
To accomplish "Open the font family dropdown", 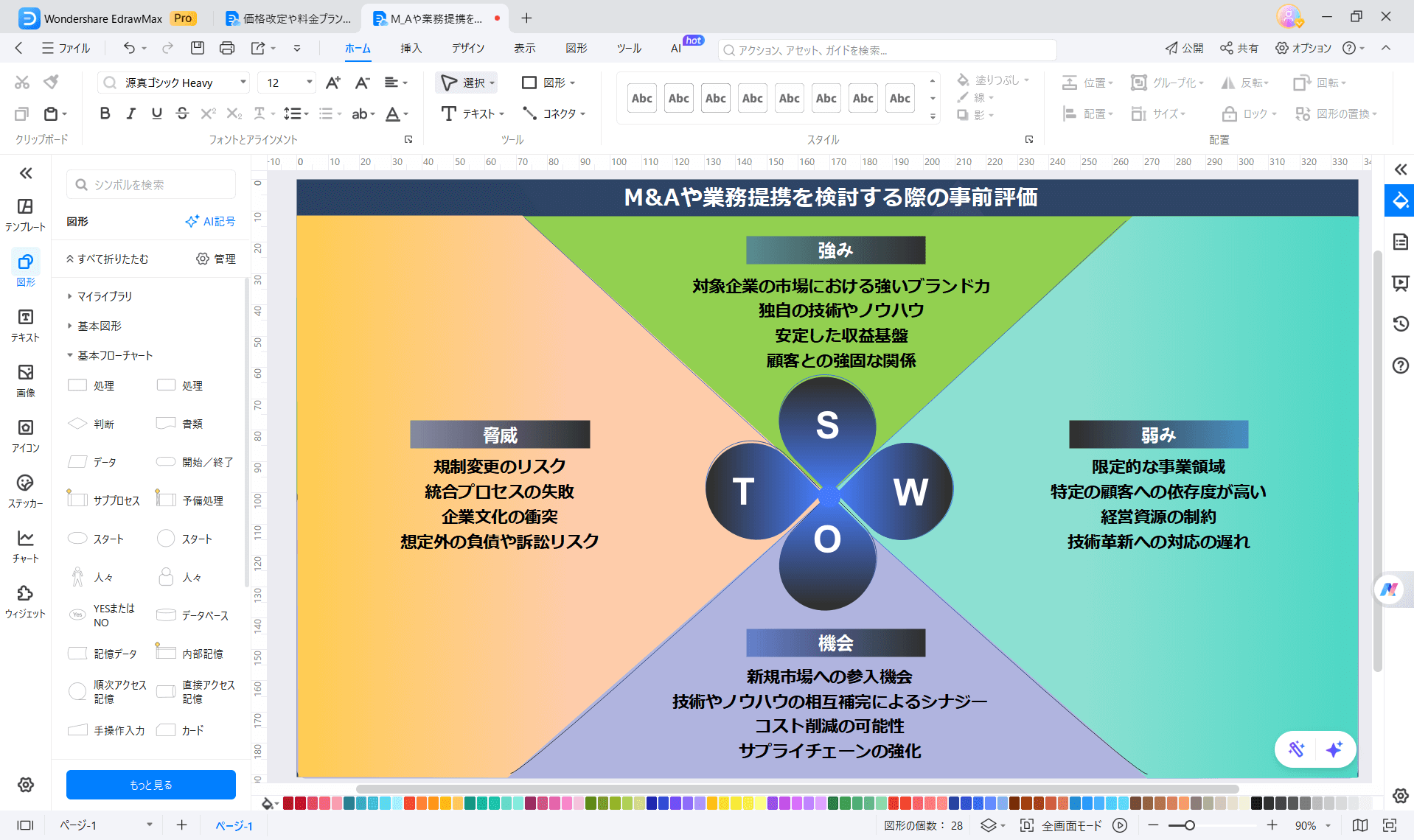I will (243, 83).
